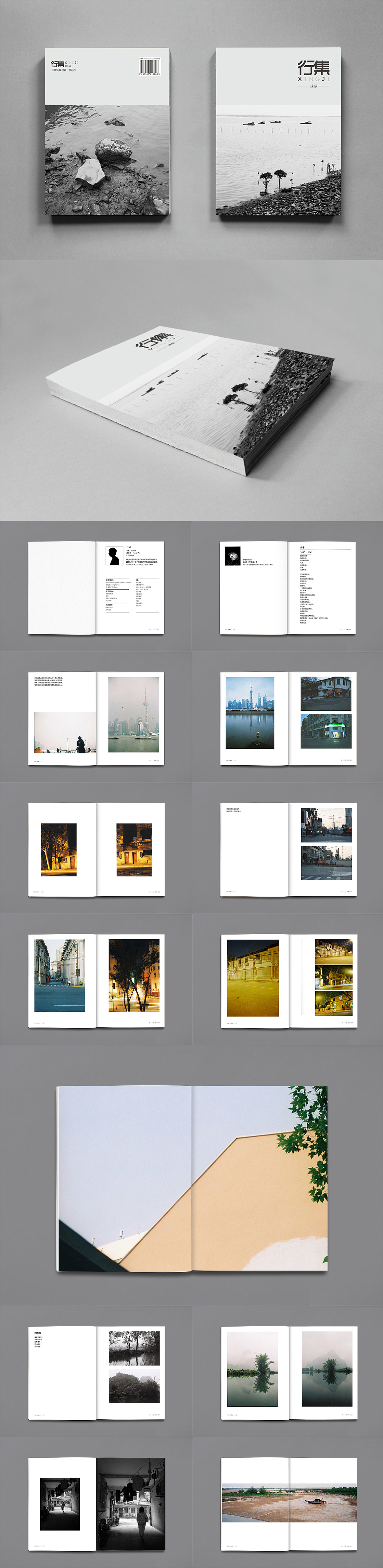Image resolution: width=383 pixels, height=1568 pixels.
Task: Select the lower road crossing photo
Action: 326,862
